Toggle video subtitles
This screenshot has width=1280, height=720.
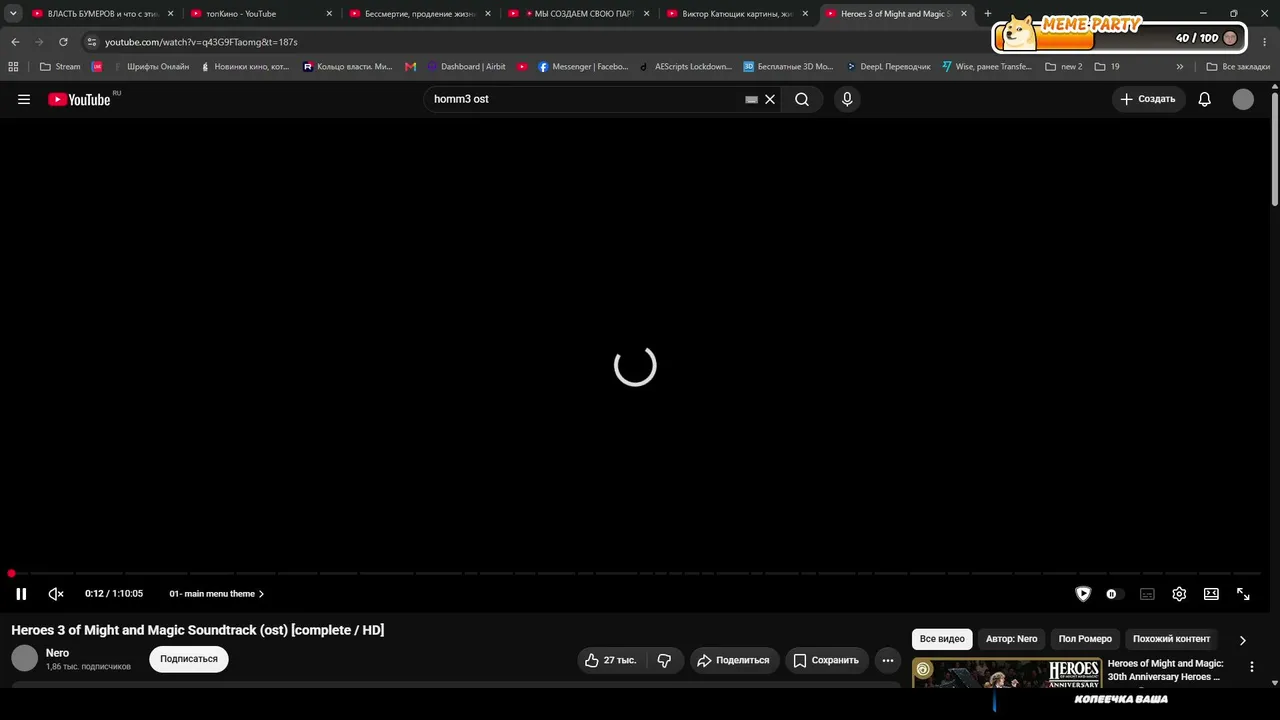1147,594
